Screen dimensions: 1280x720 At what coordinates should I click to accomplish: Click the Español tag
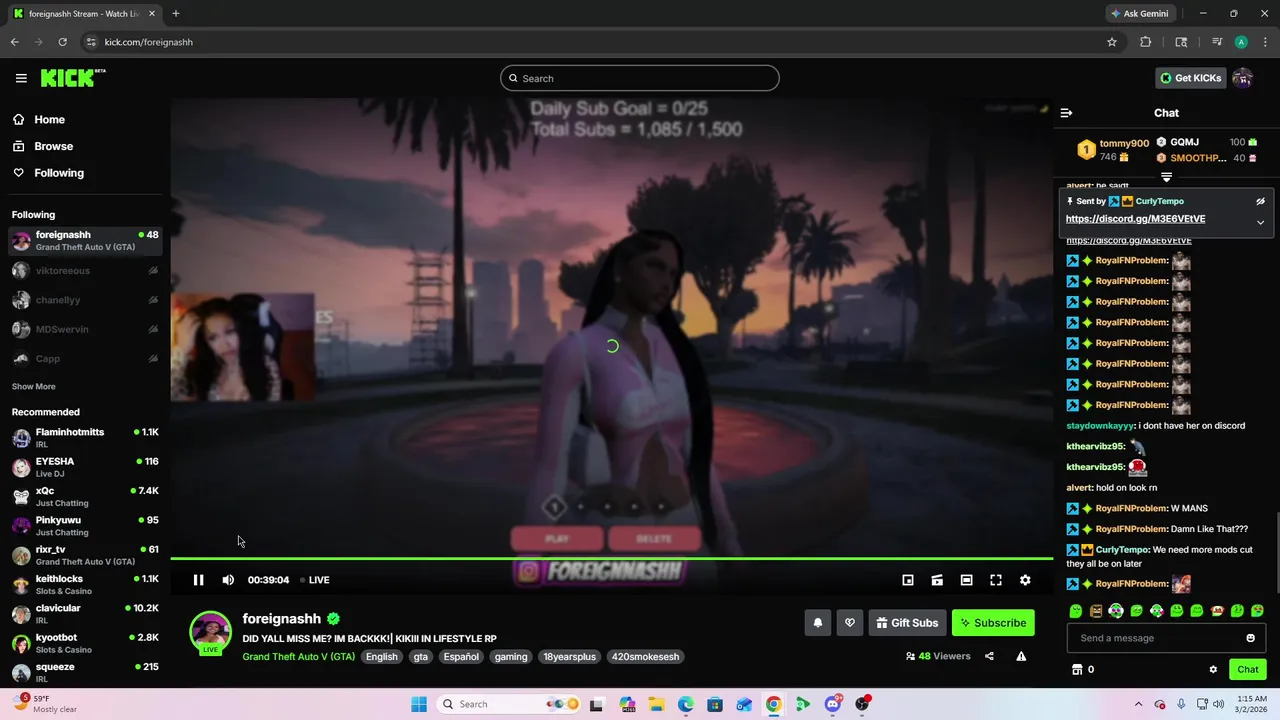coord(461,657)
